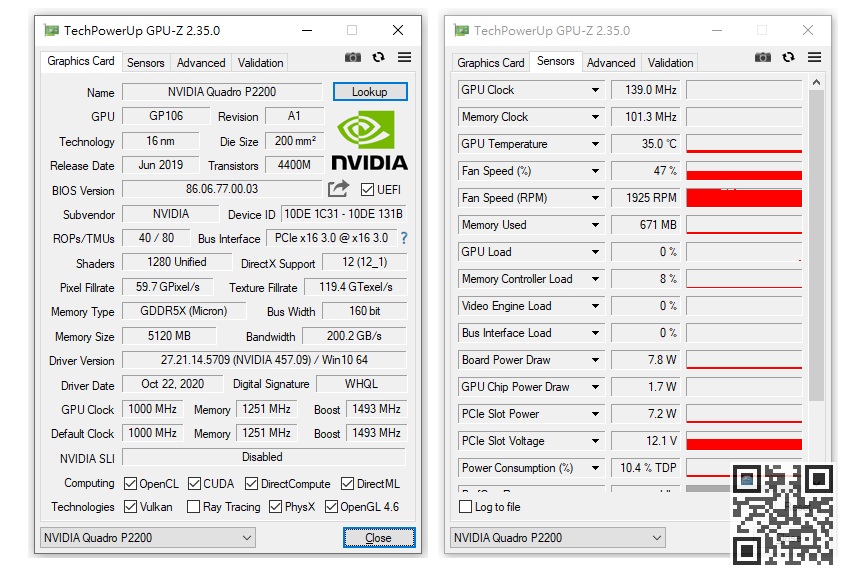Click the NVIDIA SLI field showing Disabled
Image resolution: width=848 pixels, height=580 pixels.
tap(264, 457)
